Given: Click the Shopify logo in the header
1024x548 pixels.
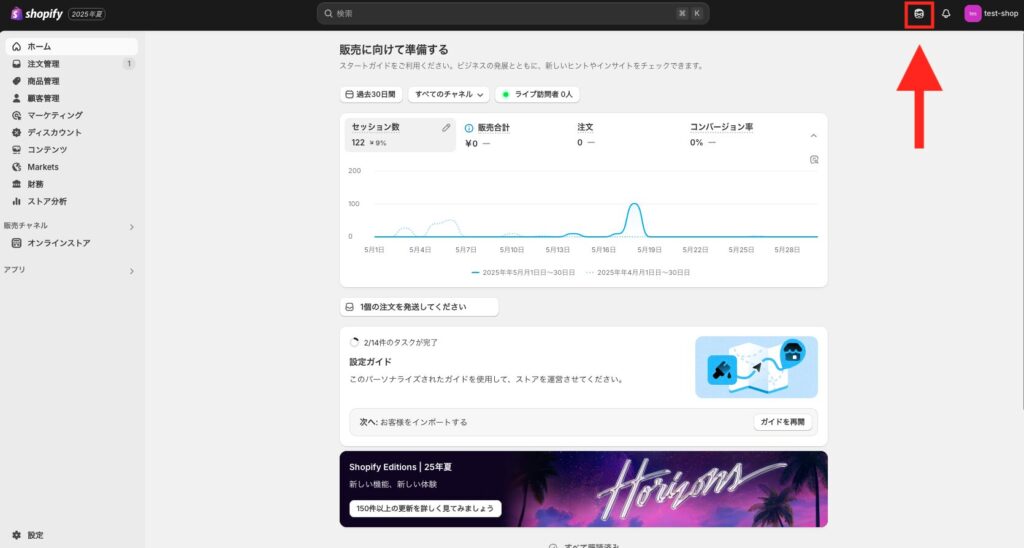Looking at the screenshot, I should coord(37,14).
